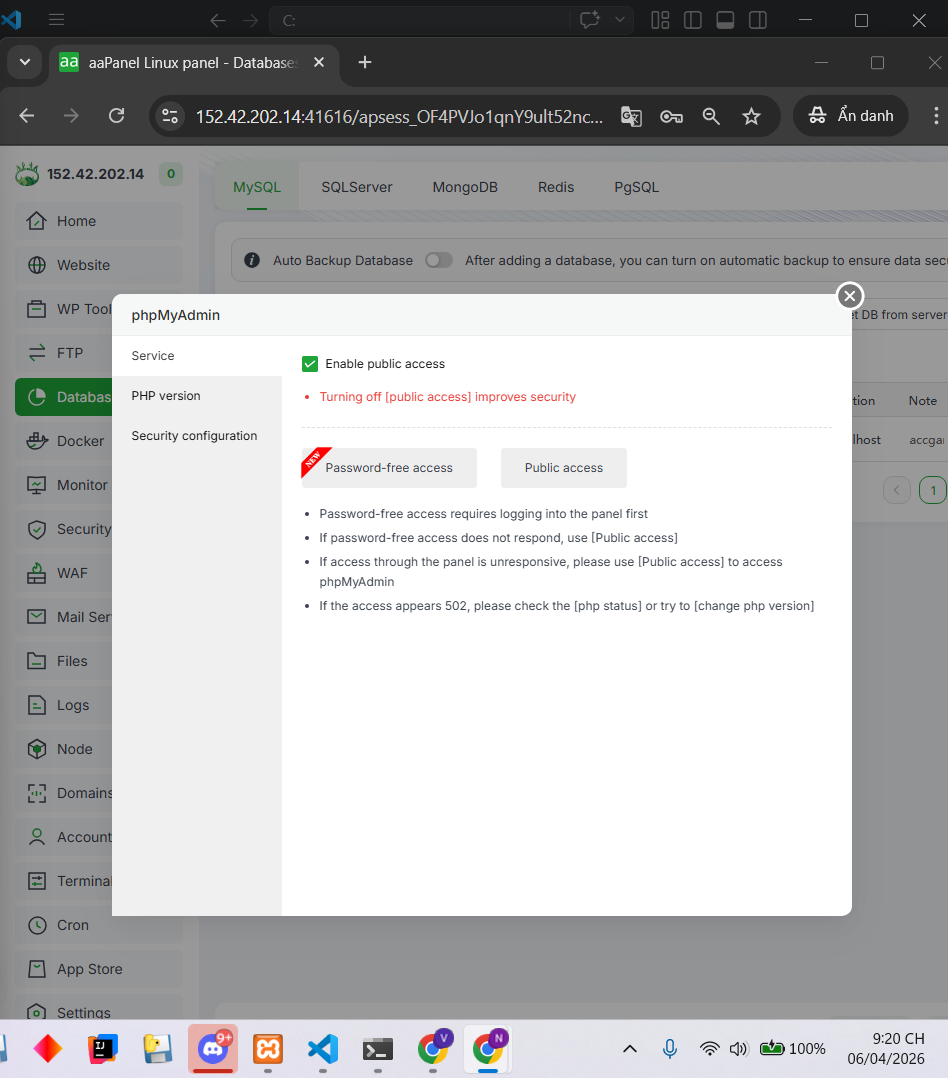Open the Copilot dropdown arrow in title bar
Screen dimensions: 948x1078
click(620, 20)
